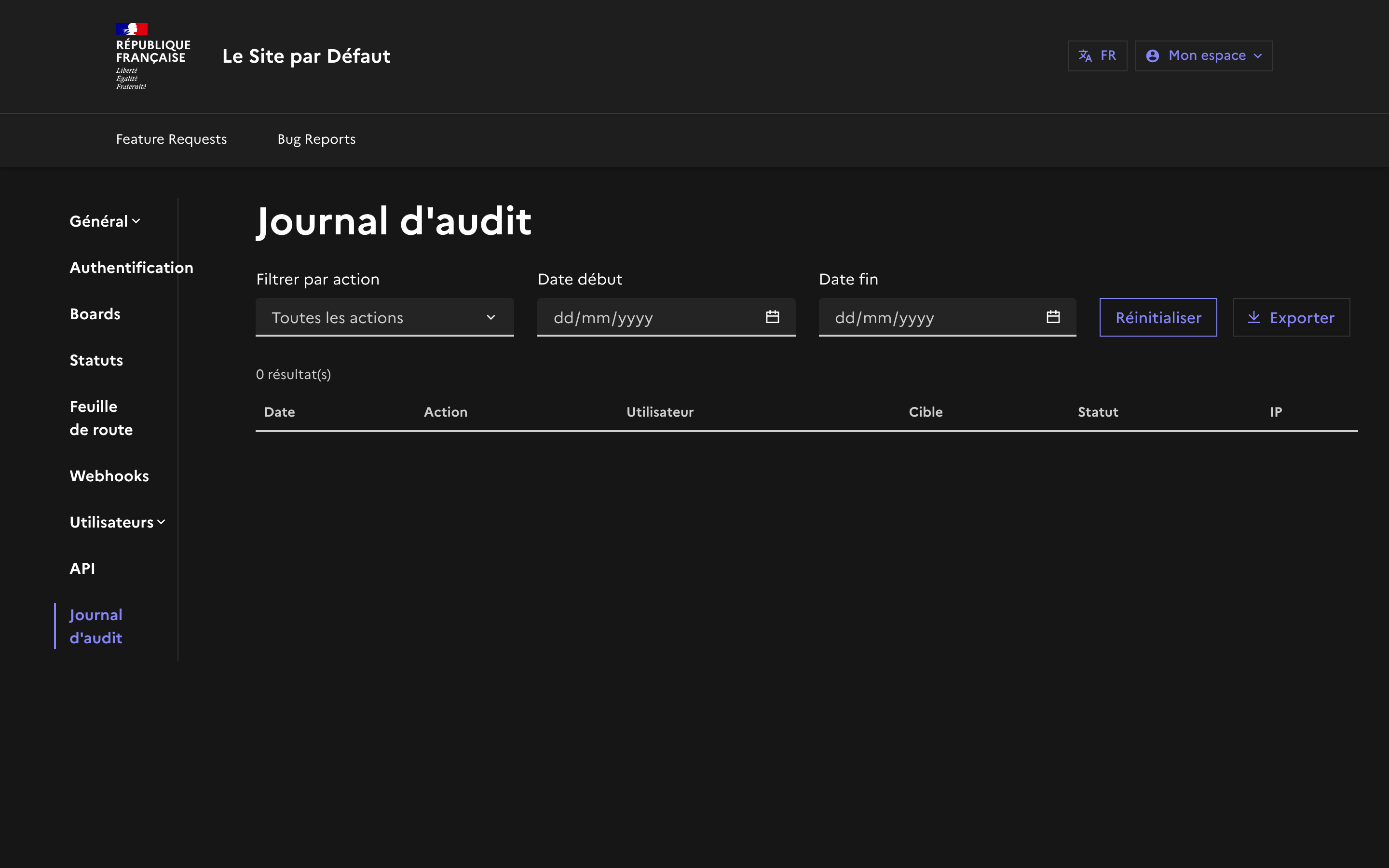This screenshot has width=1389, height=868.
Task: Click the translate language icon
Action: (x=1085, y=55)
